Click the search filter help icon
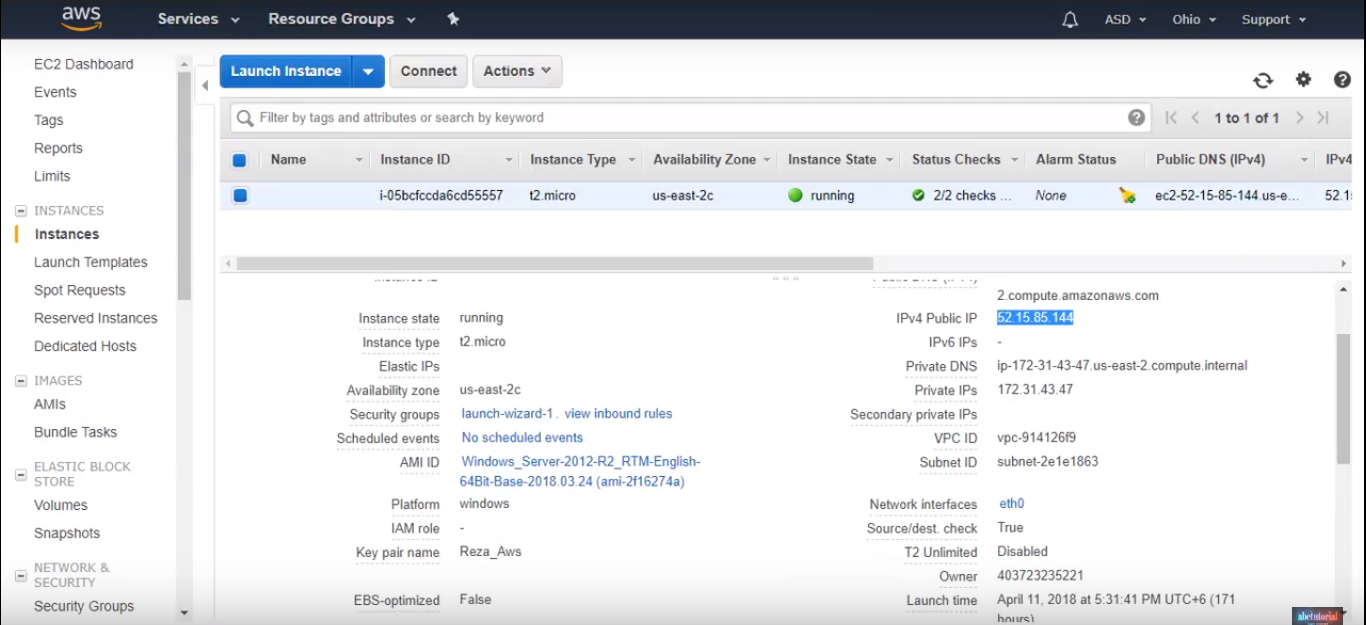Screen dimensions: 1366x625 tap(1136, 117)
